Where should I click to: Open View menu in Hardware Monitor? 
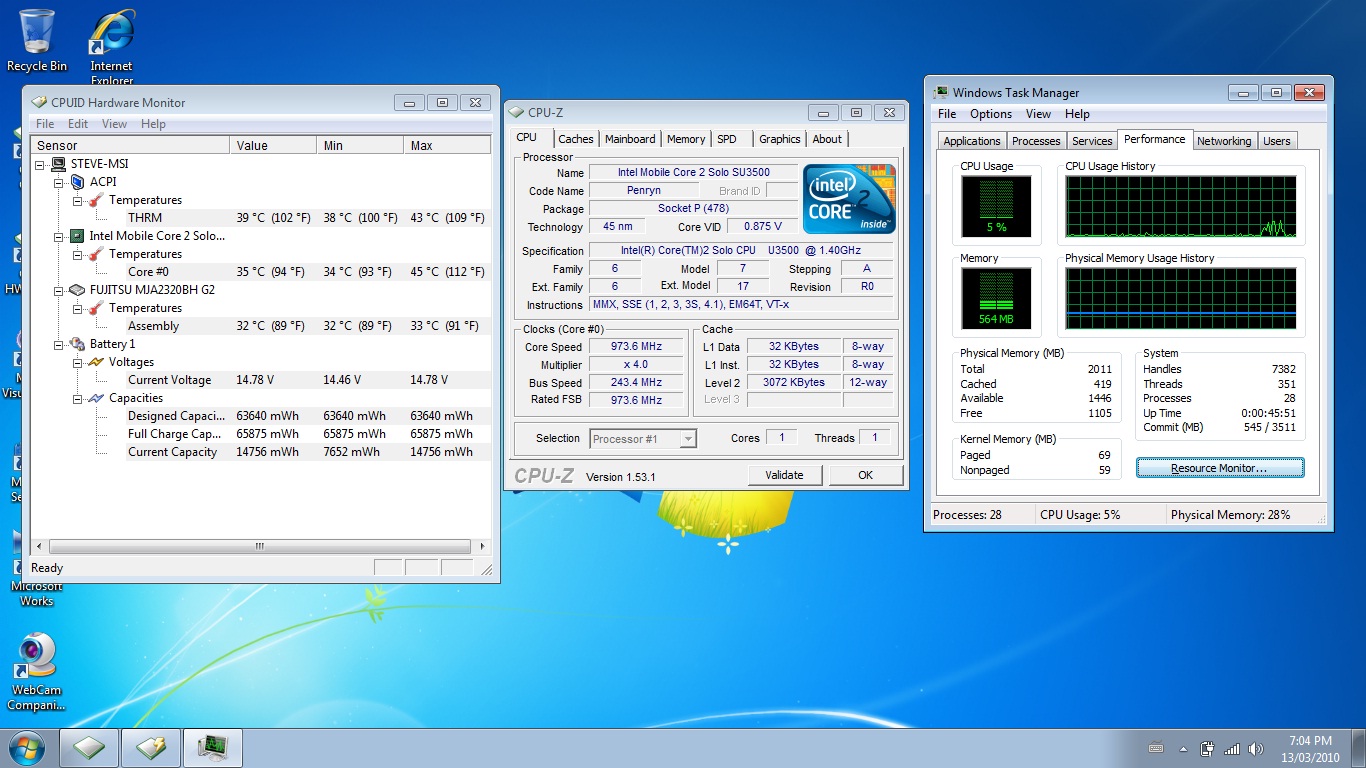click(114, 124)
